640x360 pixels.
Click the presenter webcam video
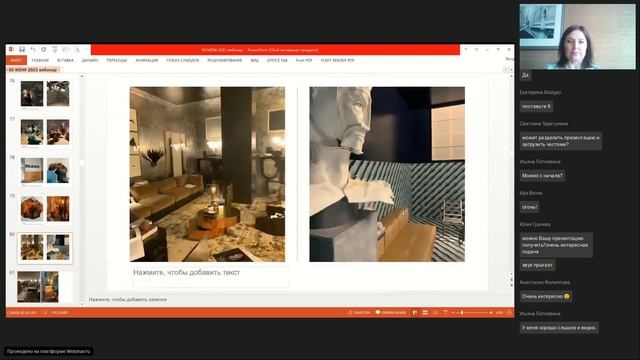577,37
